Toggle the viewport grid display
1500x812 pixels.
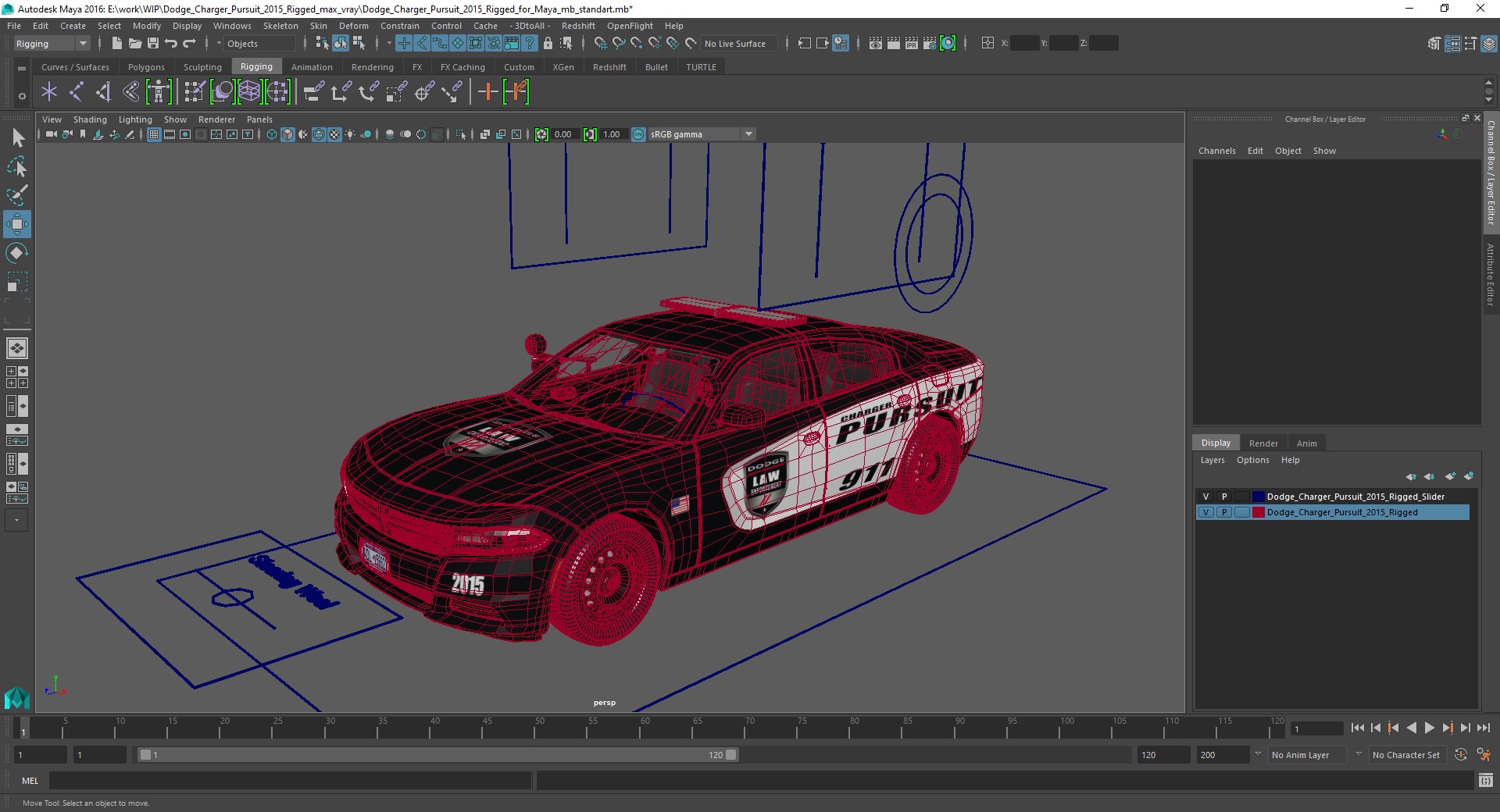[x=154, y=134]
